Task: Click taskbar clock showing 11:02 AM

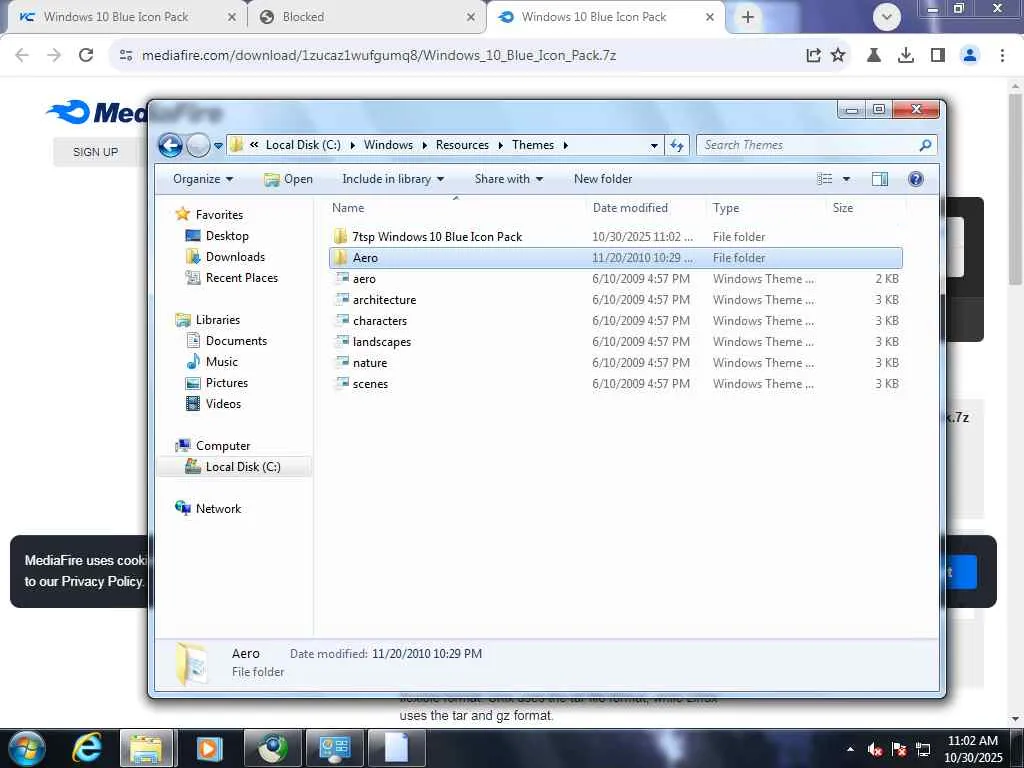Action: tap(972, 749)
